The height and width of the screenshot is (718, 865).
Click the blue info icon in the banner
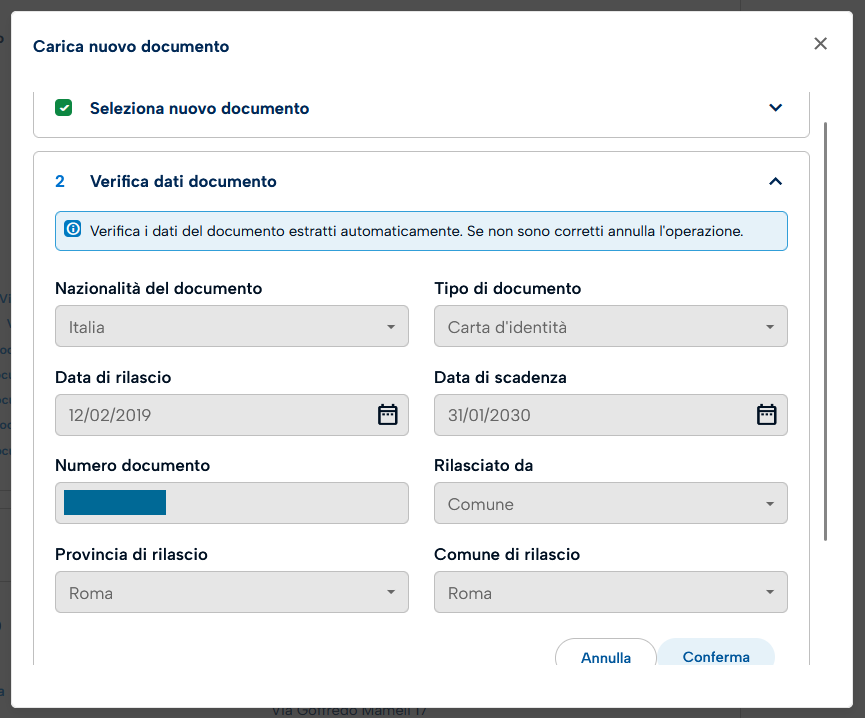[x=73, y=230]
